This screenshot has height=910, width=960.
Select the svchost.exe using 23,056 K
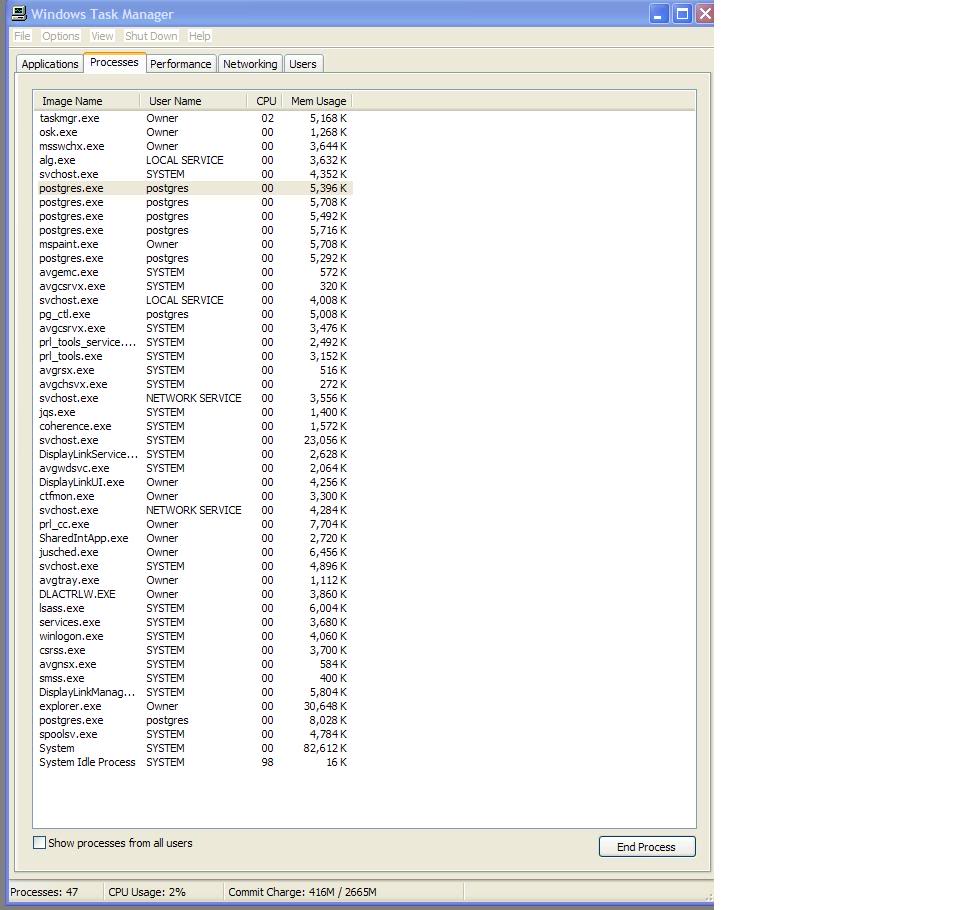coord(195,440)
